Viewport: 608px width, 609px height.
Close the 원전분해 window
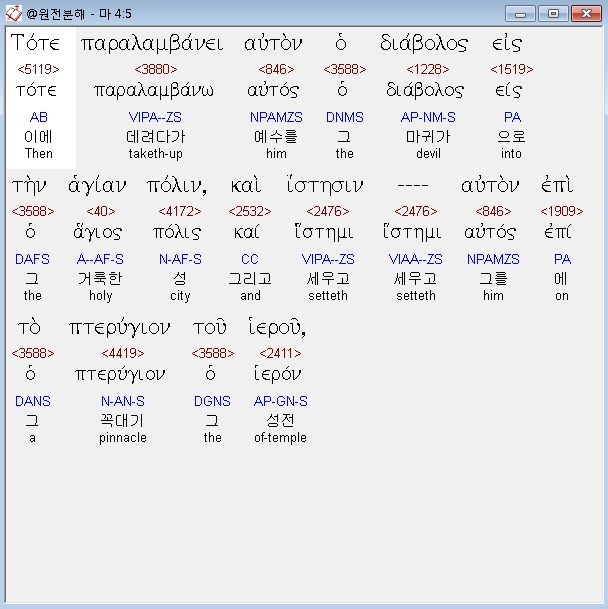click(586, 14)
